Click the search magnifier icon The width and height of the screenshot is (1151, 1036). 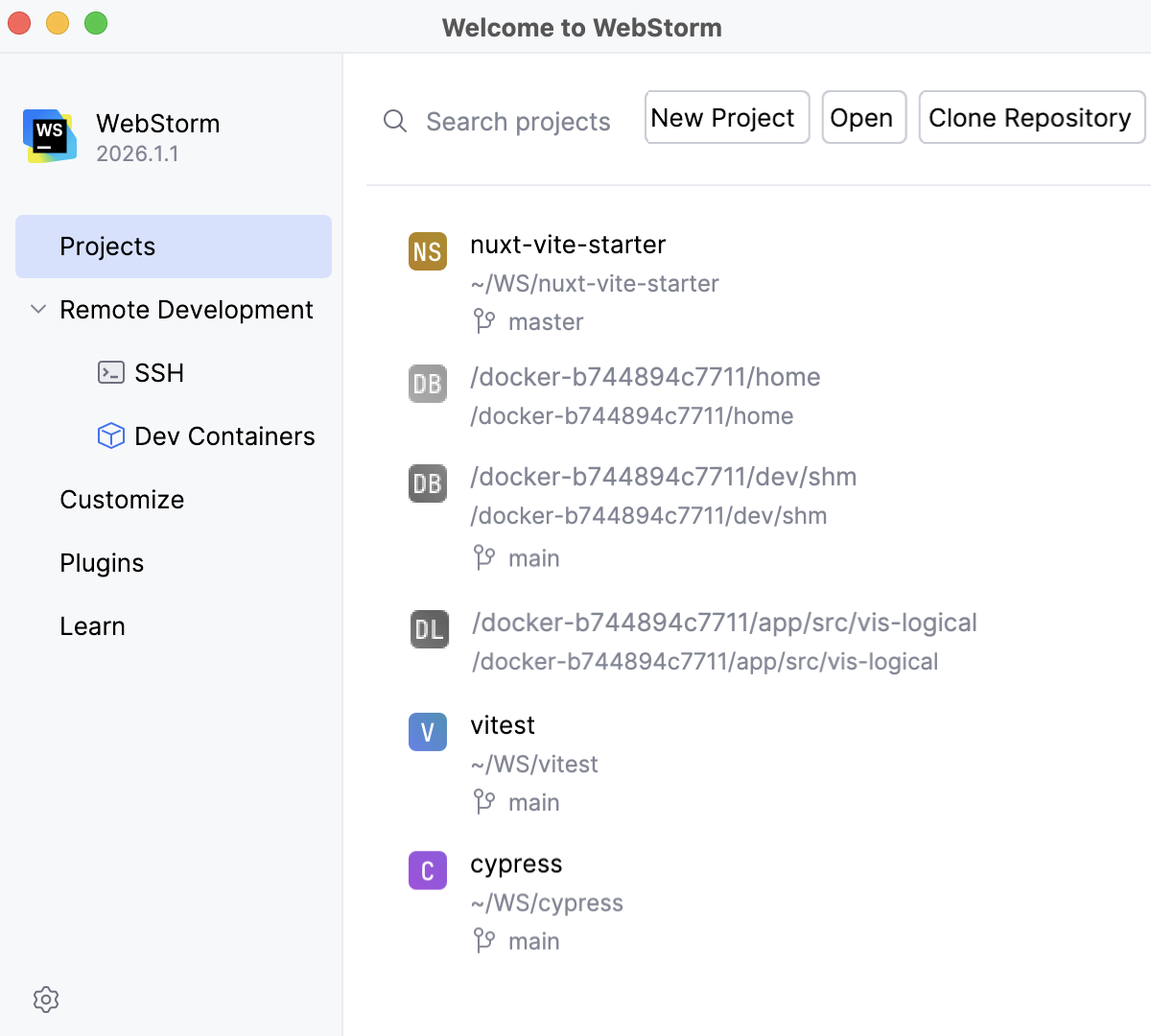point(395,121)
